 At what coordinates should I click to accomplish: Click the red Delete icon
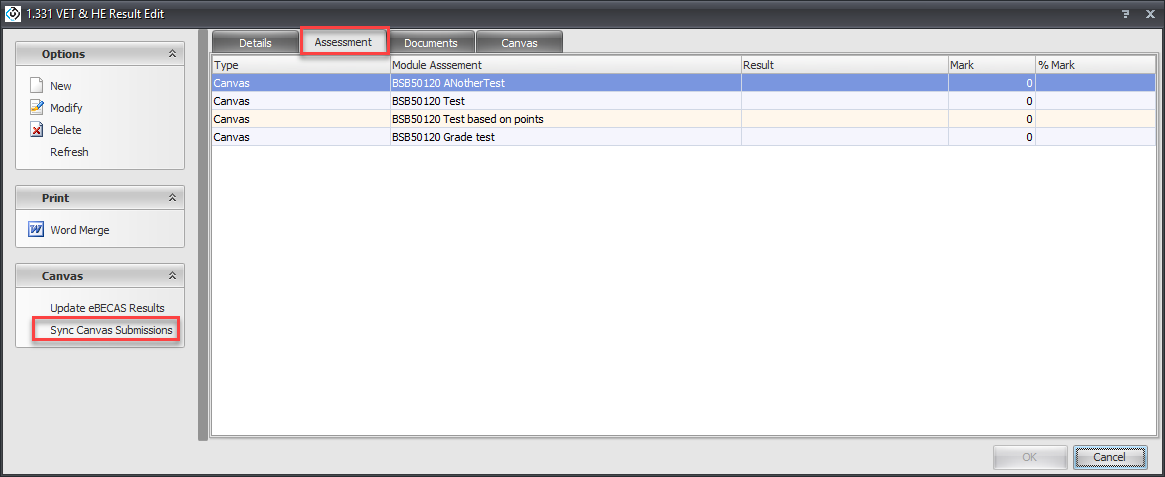[37, 130]
